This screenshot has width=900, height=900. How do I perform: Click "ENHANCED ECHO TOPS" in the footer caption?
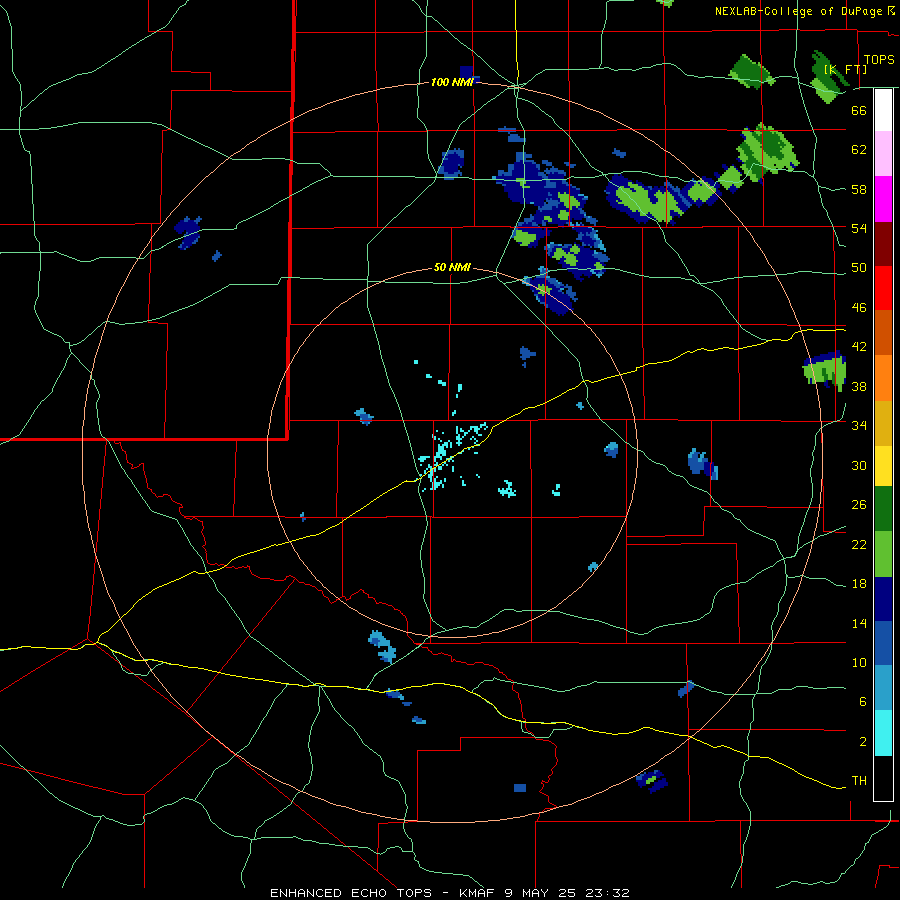tap(351, 893)
